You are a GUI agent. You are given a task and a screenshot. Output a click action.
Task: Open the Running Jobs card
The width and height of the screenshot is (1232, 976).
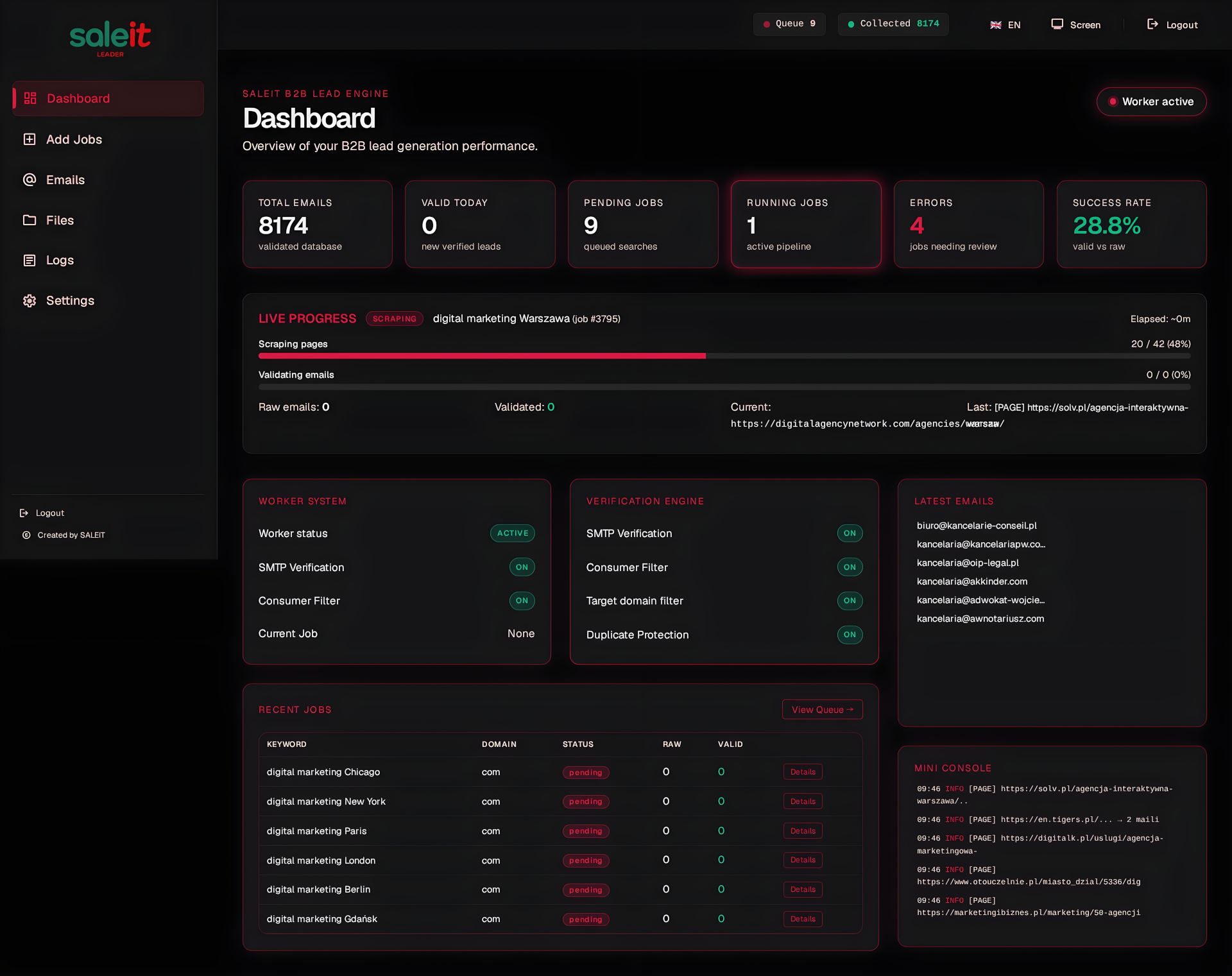tap(806, 224)
